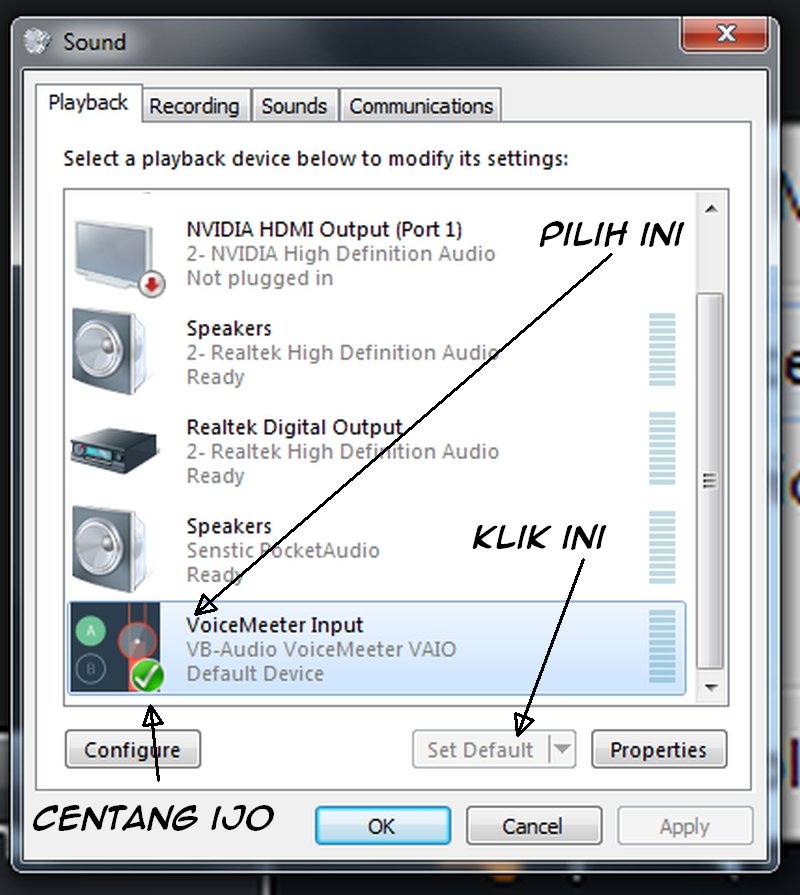Select "Realtek Digital Output" device name
Viewport: 800px width, 895px height.
click(x=294, y=427)
